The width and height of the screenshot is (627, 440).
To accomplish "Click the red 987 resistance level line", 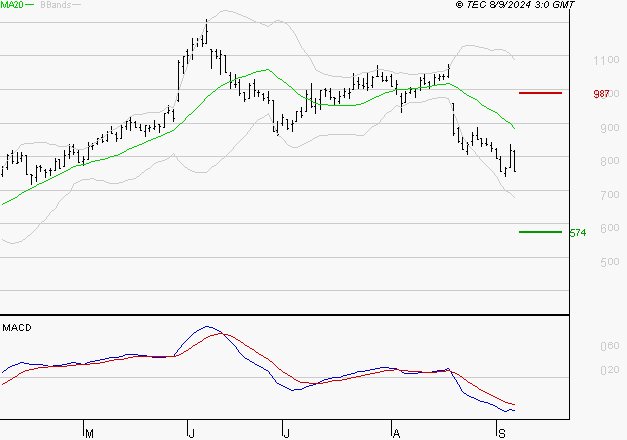I will click(540, 93).
